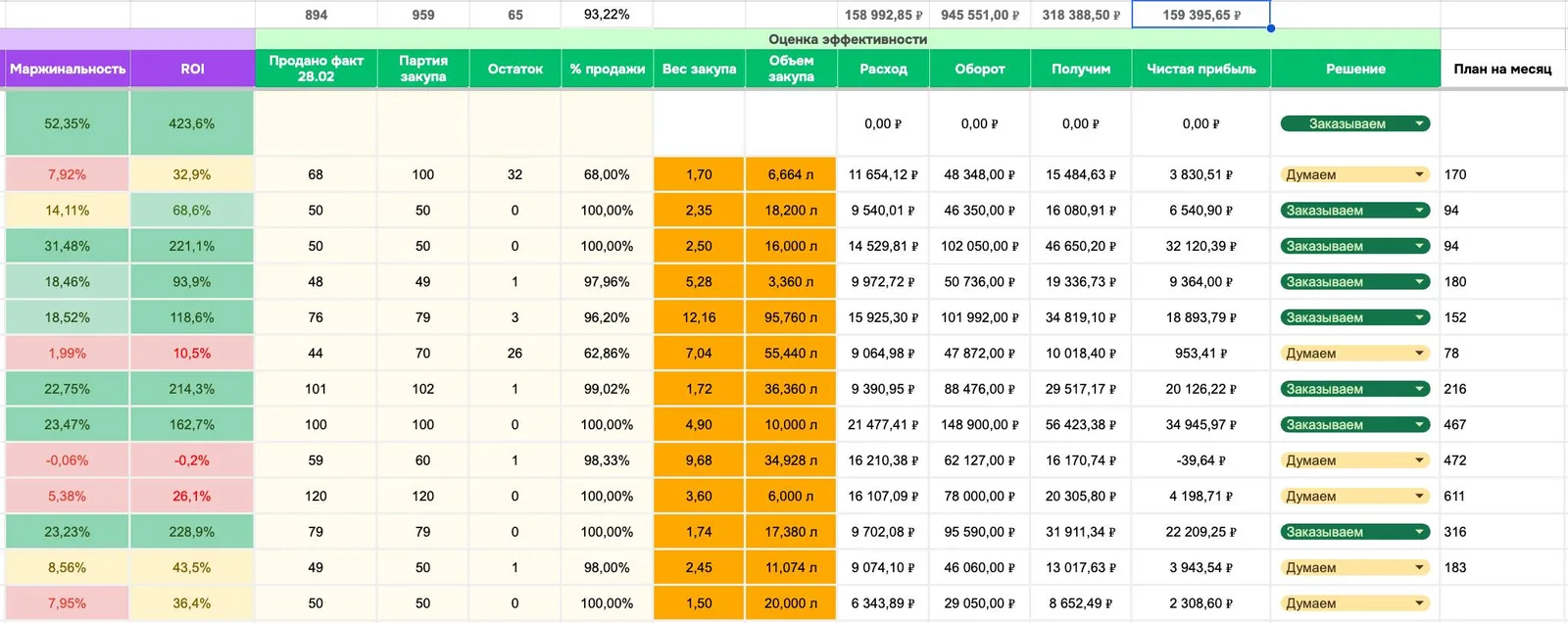Screen dimensions: 1568x623
Task: Expand the Заказываем chip beside plan 316
Action: pyautogui.click(x=1354, y=532)
